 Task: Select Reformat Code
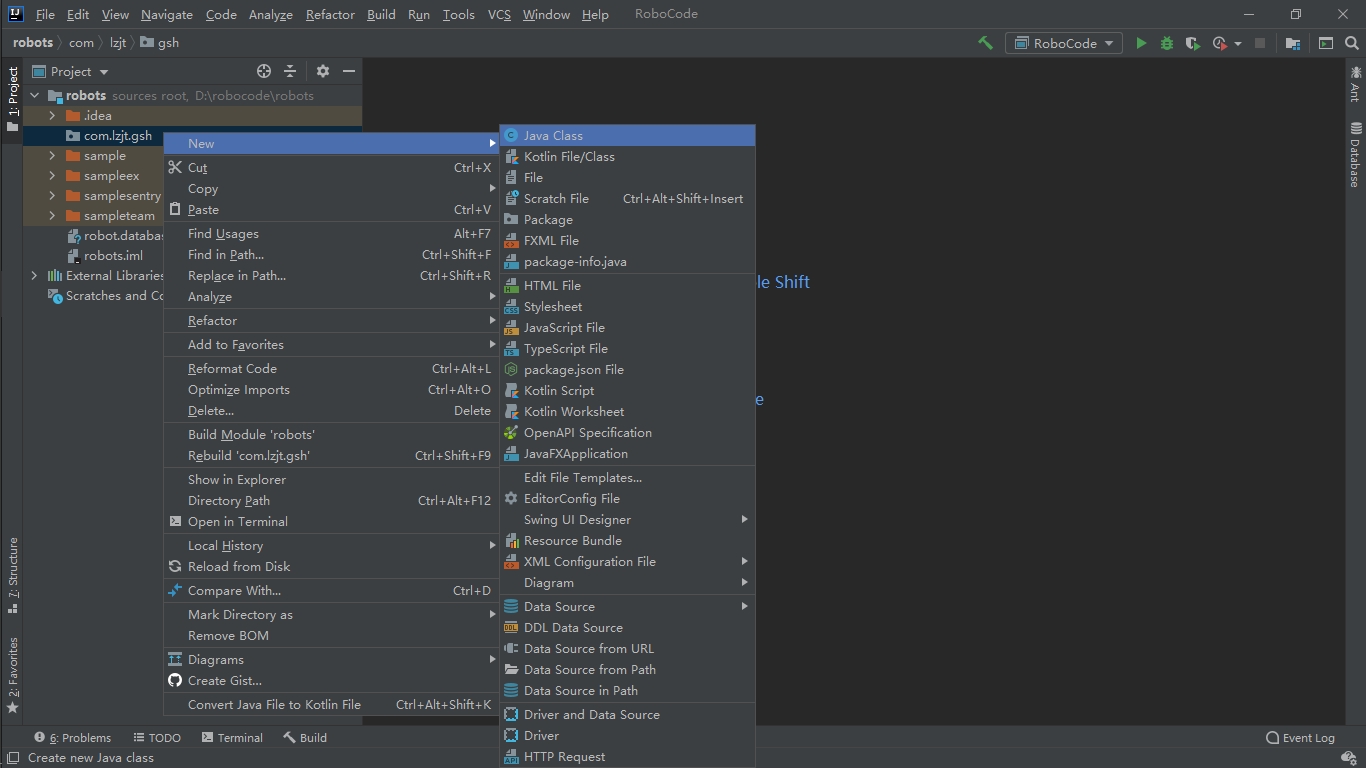click(x=331, y=368)
